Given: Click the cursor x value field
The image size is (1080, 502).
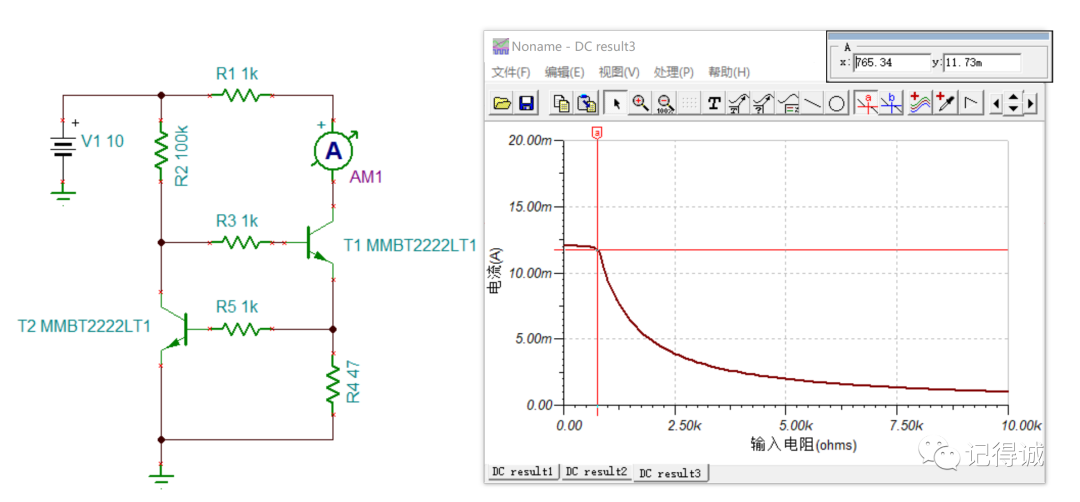Looking at the screenshot, I should pyautogui.click(x=889, y=63).
